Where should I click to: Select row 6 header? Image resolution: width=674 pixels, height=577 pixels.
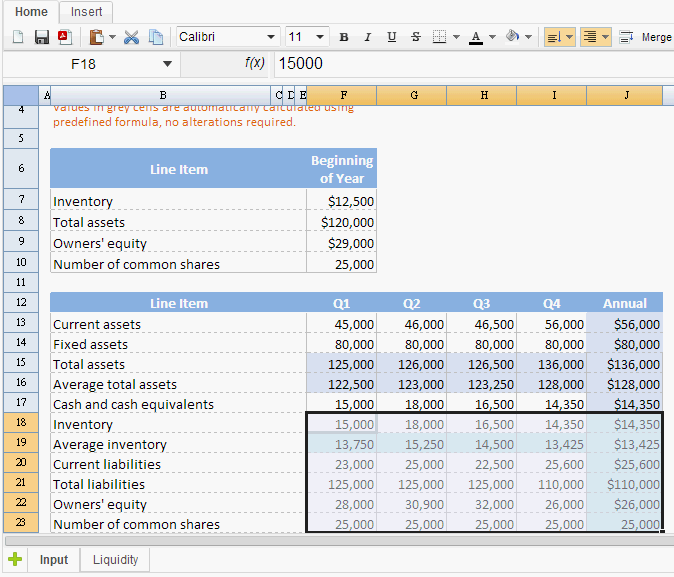tap(21, 168)
